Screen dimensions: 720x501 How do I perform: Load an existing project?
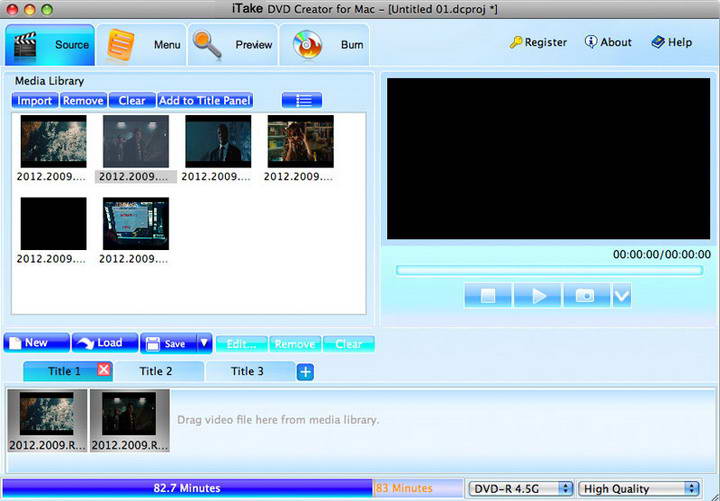tap(105, 343)
